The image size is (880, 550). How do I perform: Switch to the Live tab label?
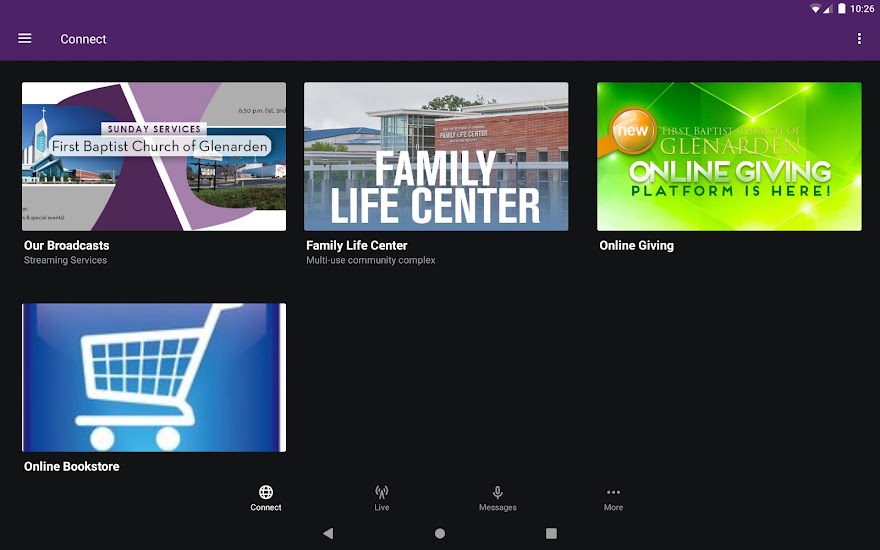tap(382, 508)
